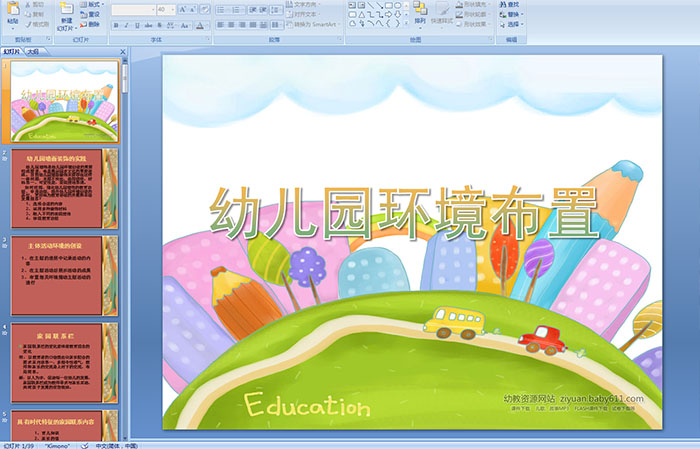Screen dimensions: 700x449
Task: Select slide 3 thumbnail 主体活动环境的创设
Action: (x=65, y=276)
